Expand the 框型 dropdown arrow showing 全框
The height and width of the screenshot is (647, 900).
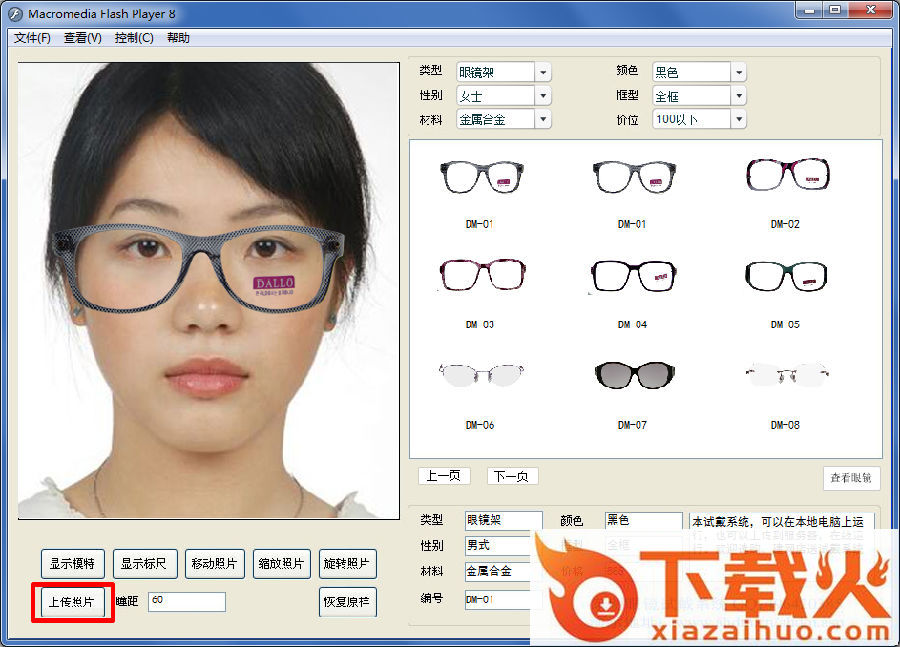click(x=739, y=96)
